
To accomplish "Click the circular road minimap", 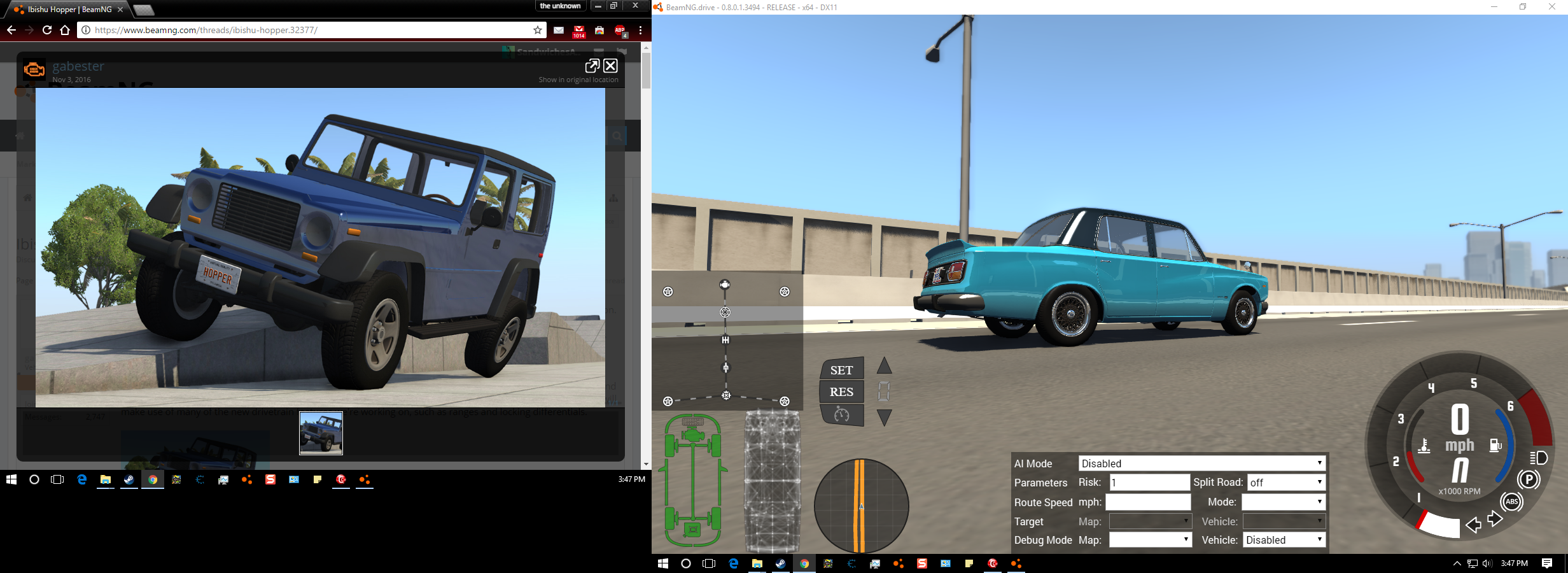I will [x=861, y=506].
